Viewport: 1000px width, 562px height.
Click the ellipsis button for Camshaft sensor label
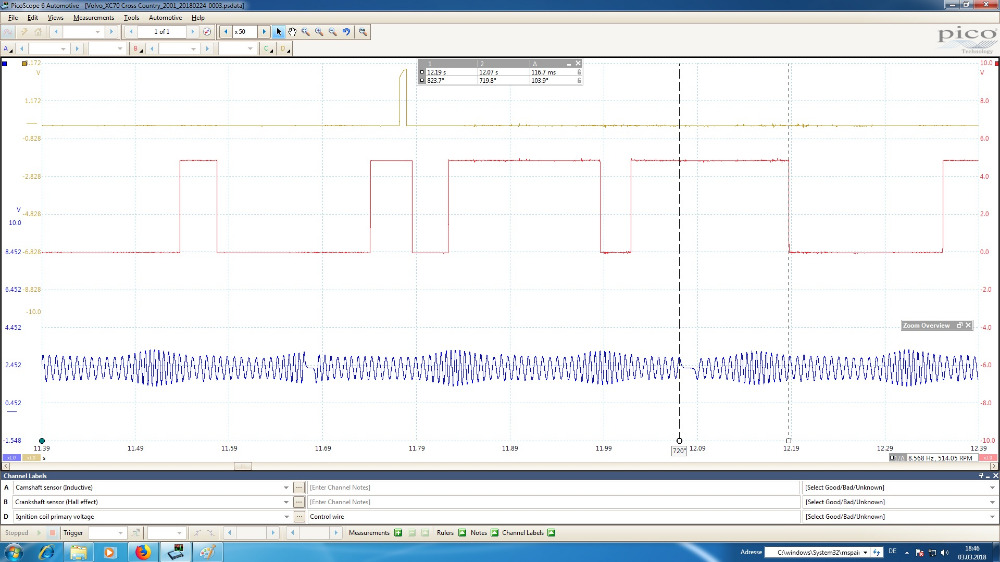(x=298, y=487)
